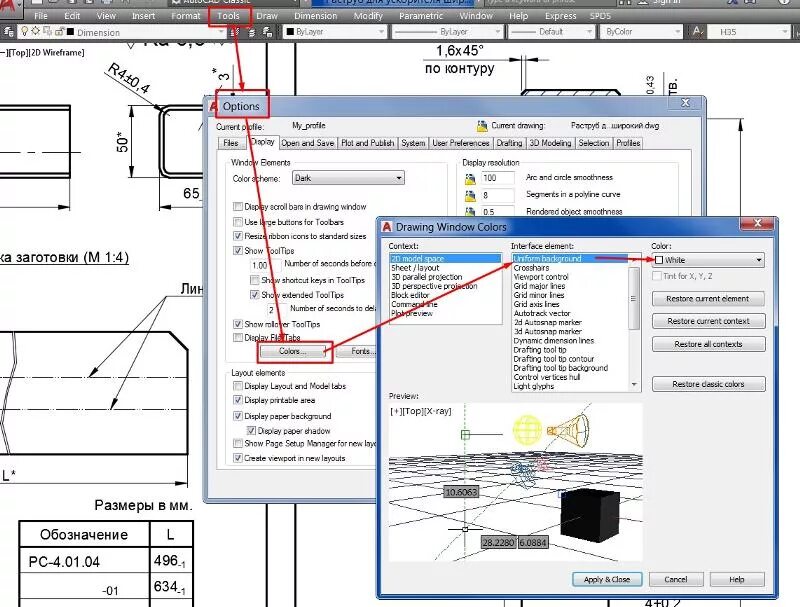The image size is (800, 607).
Task: Click Make Object's Layer Current icon
Action: point(235,32)
